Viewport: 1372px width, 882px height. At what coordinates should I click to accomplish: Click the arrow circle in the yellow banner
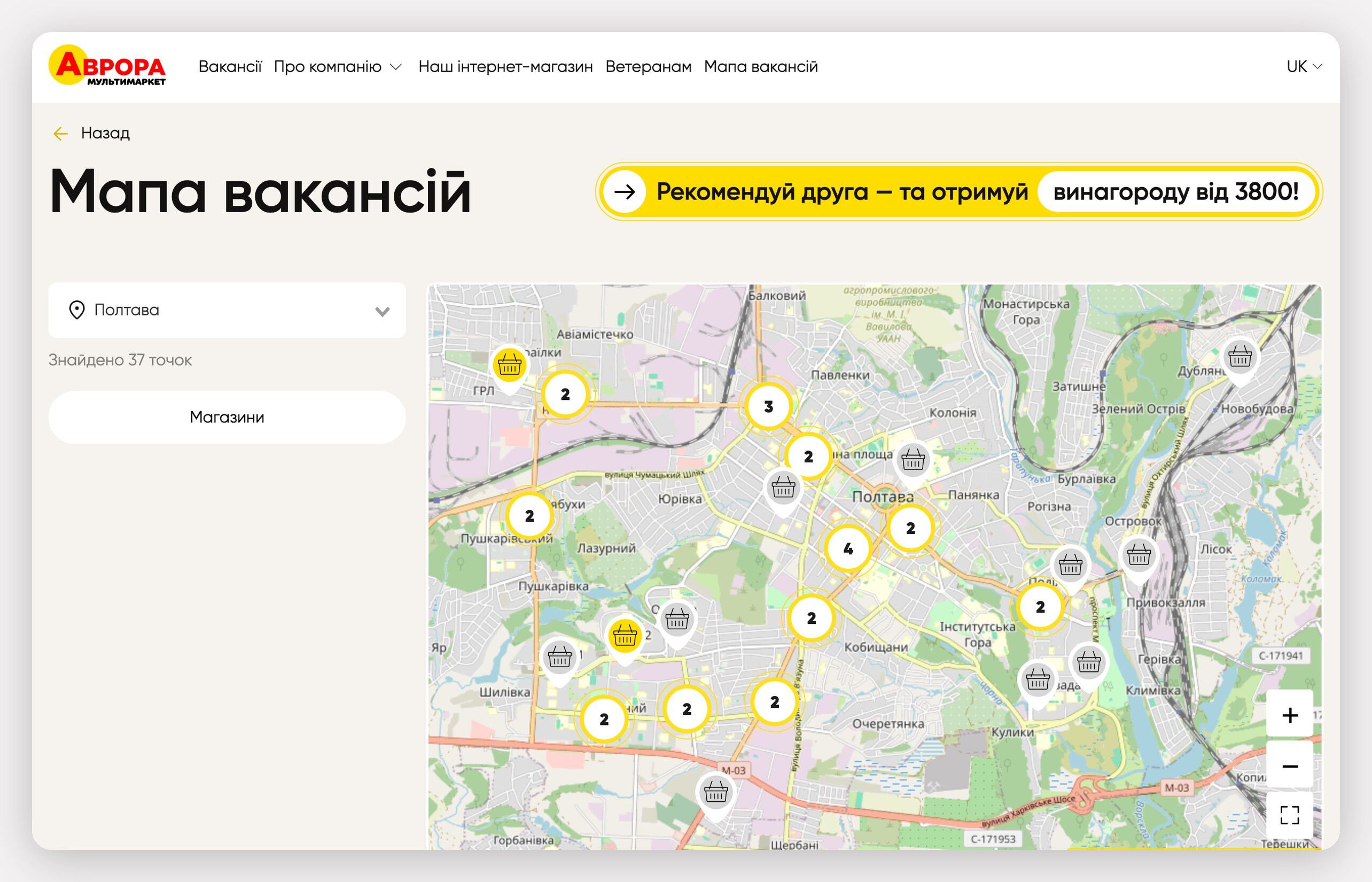coord(625,191)
